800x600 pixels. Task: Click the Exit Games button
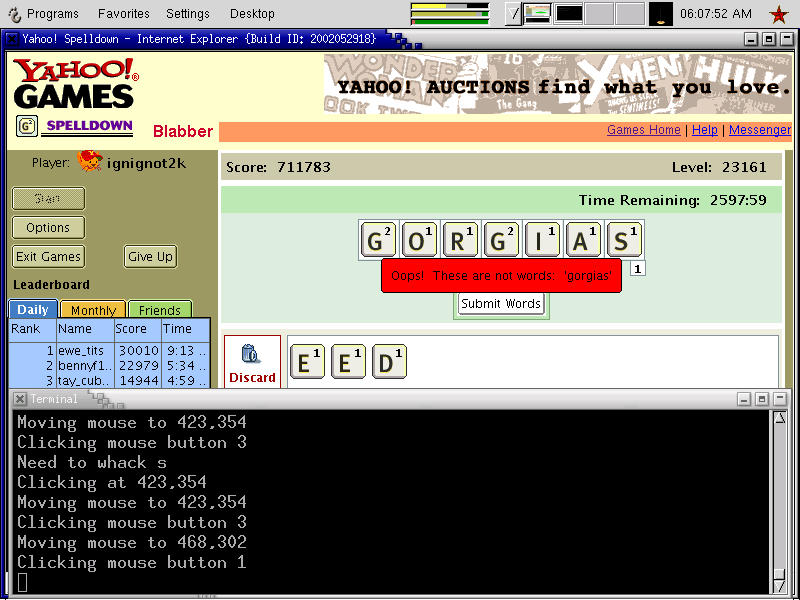48,257
